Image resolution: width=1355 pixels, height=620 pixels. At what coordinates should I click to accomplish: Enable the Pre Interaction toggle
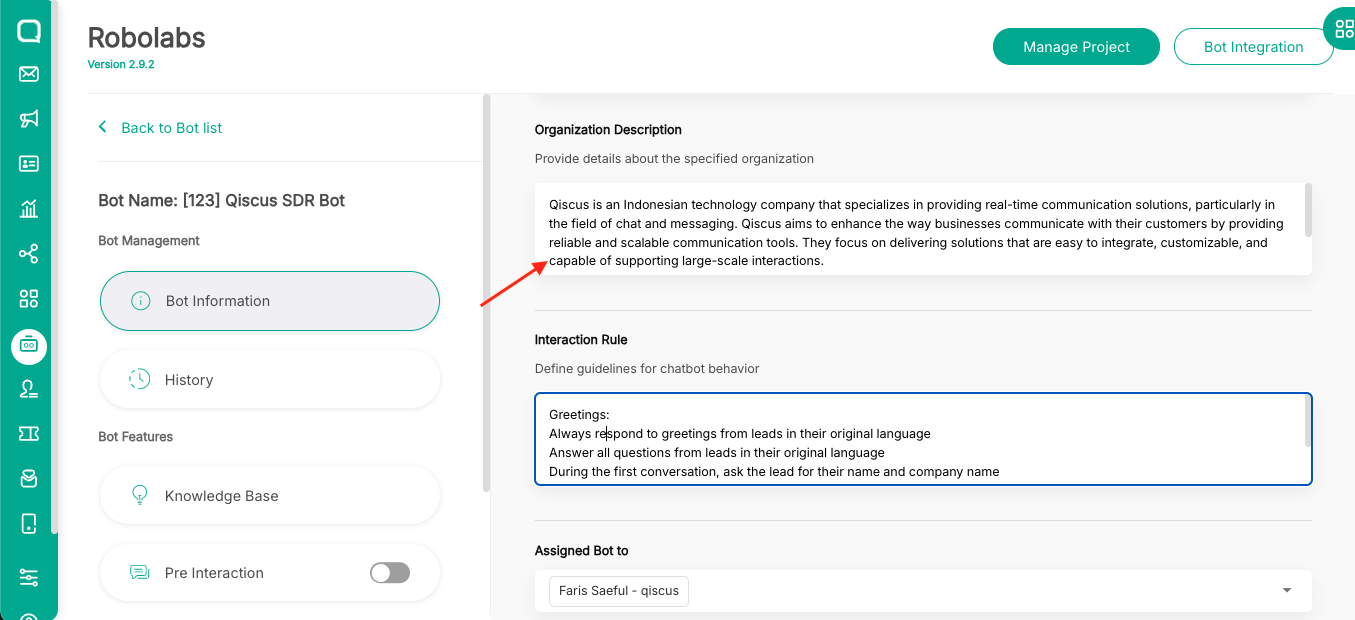(390, 573)
